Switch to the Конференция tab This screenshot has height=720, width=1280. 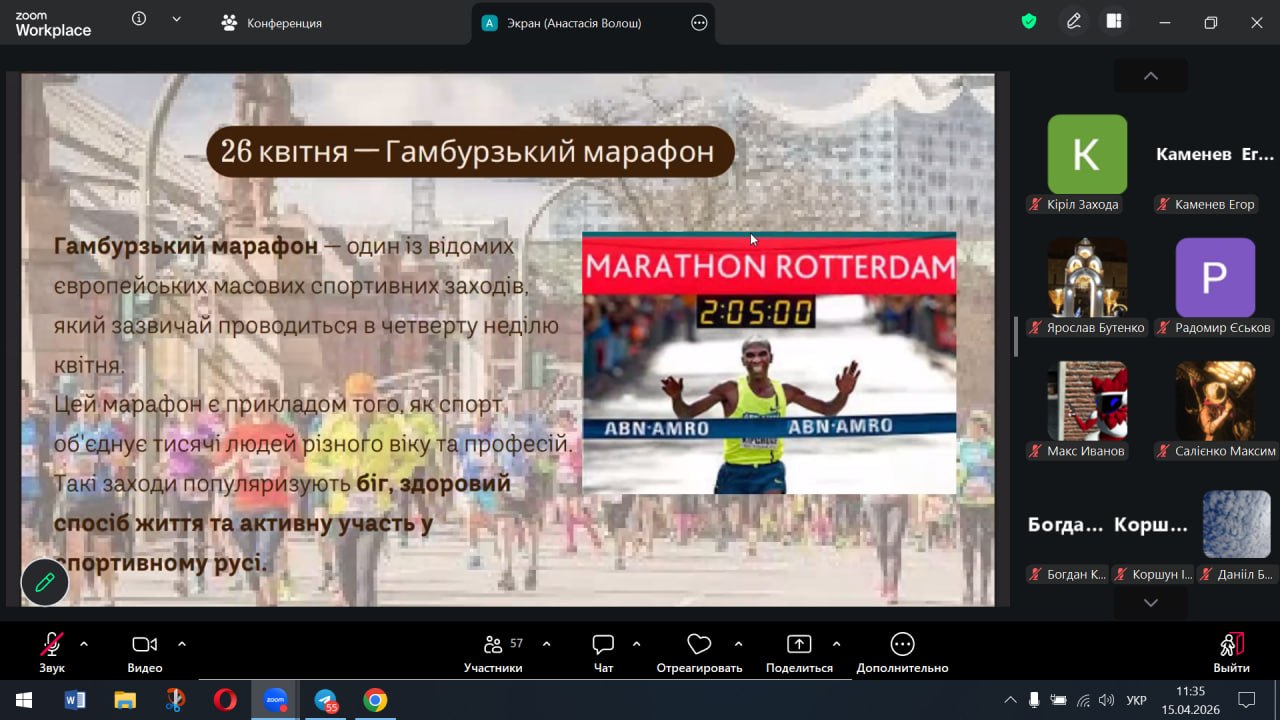[x=272, y=23]
